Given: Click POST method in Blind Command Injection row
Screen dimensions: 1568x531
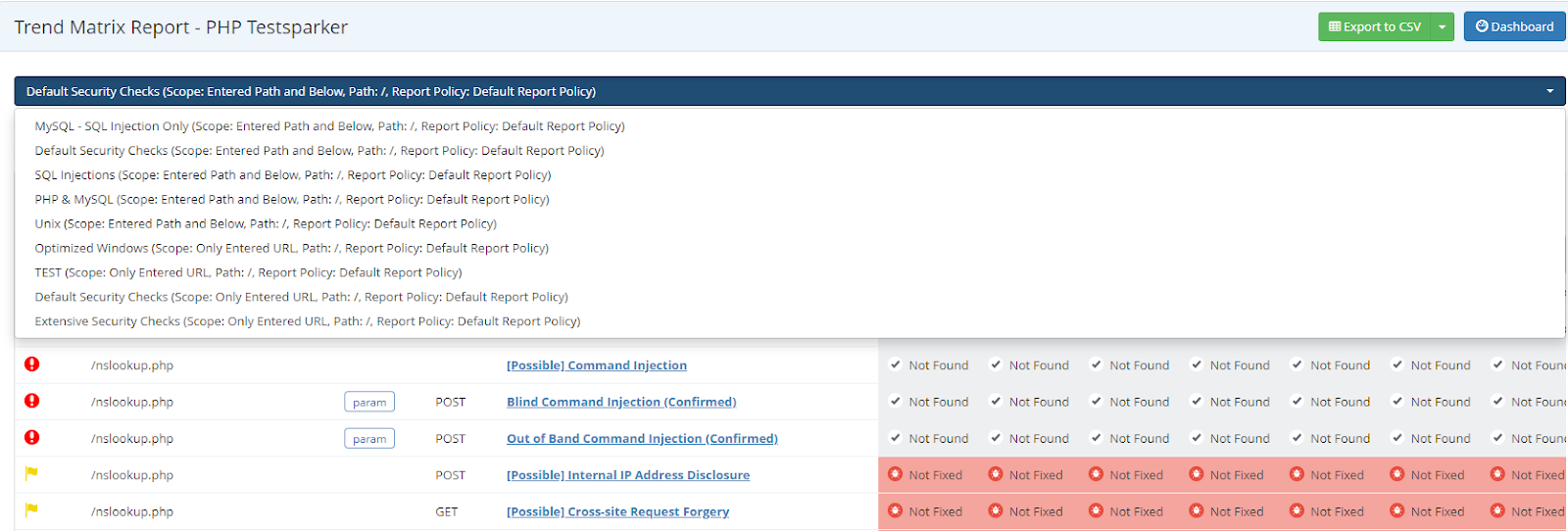Looking at the screenshot, I should 451,402.
